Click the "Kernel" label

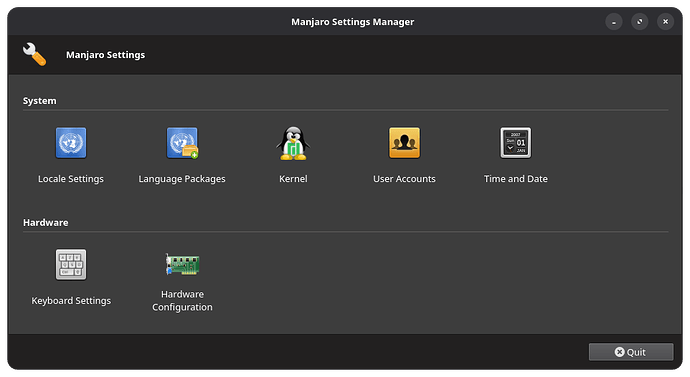(x=293, y=179)
